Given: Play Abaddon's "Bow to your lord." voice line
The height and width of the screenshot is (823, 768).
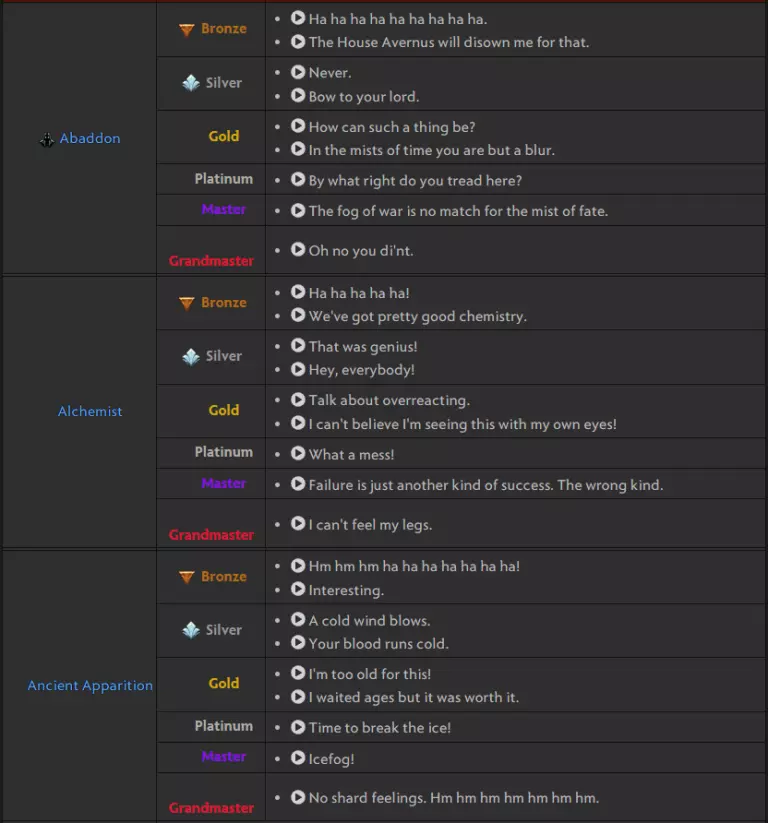Looking at the screenshot, I should coord(297,97).
